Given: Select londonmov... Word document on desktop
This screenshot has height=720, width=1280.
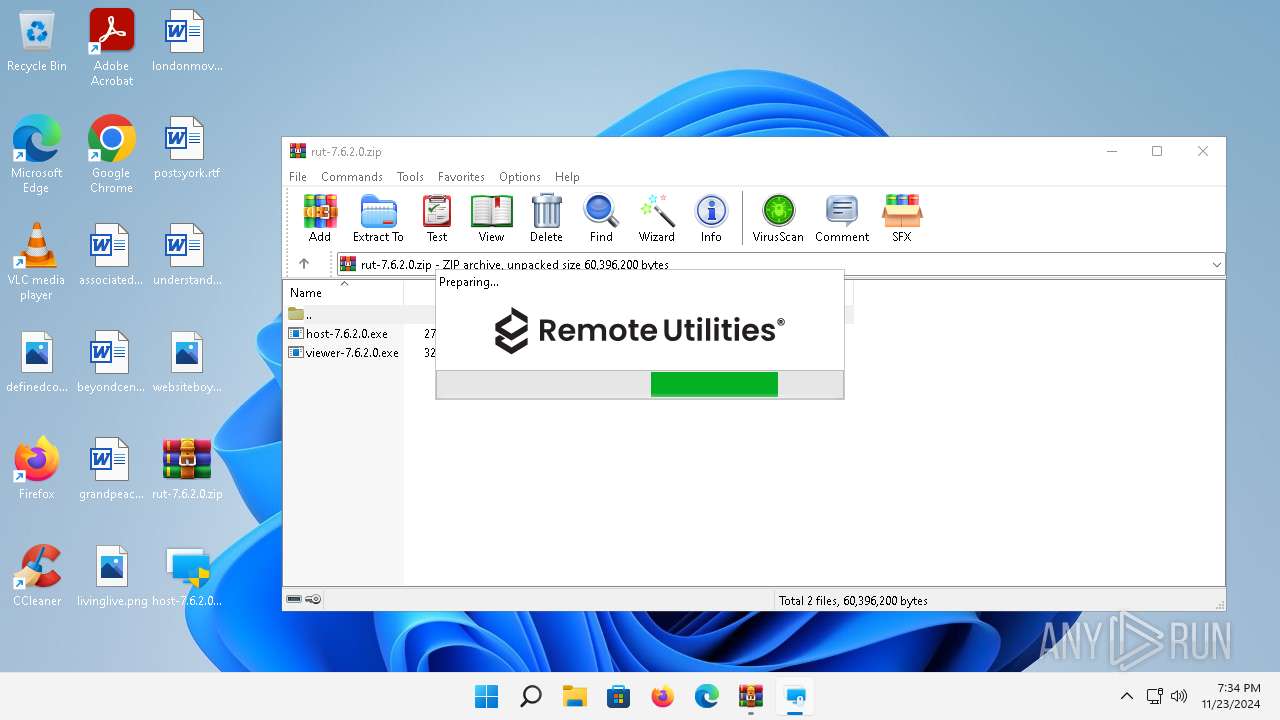Looking at the screenshot, I should click(187, 42).
